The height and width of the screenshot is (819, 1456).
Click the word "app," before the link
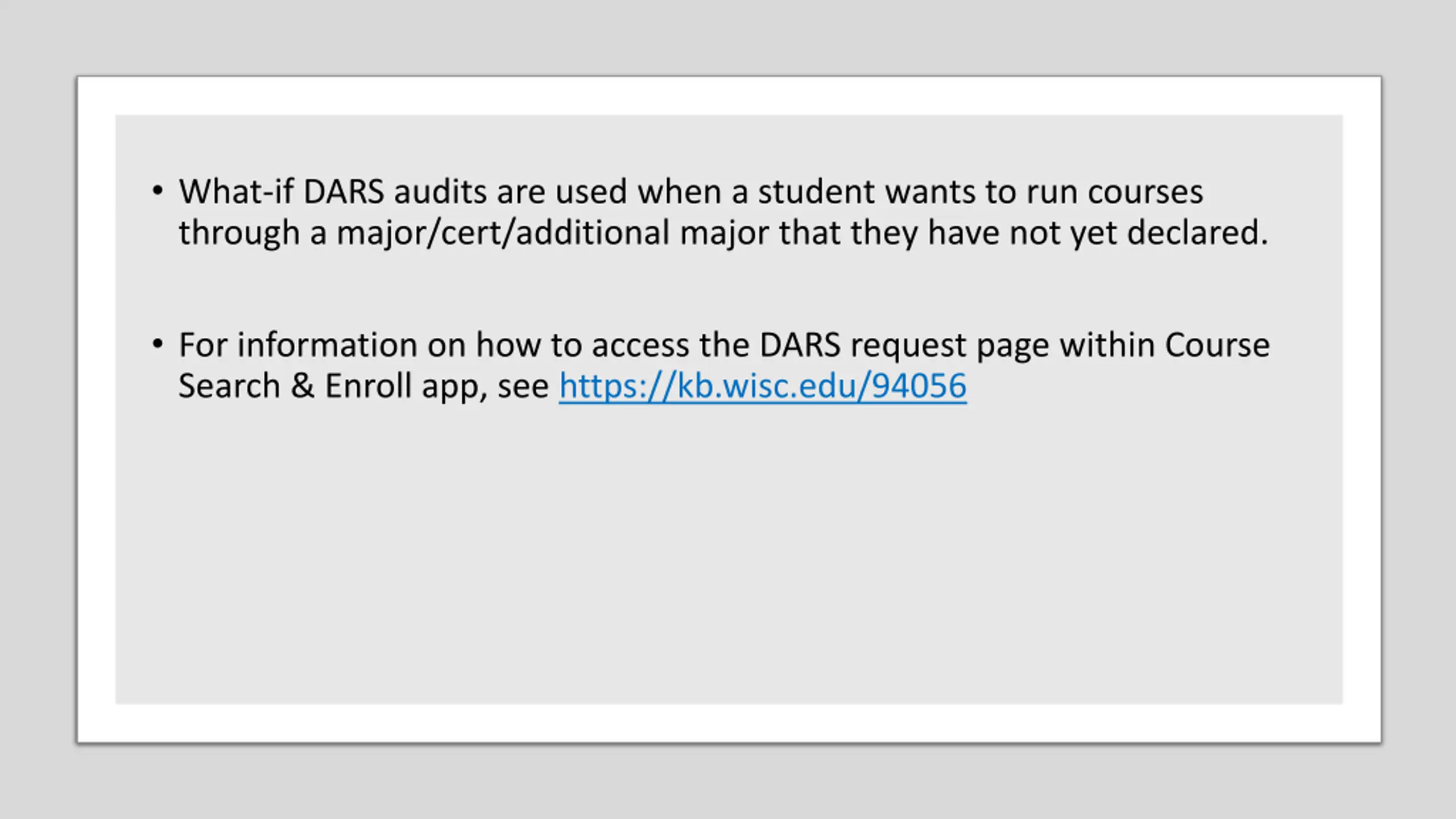point(455,388)
